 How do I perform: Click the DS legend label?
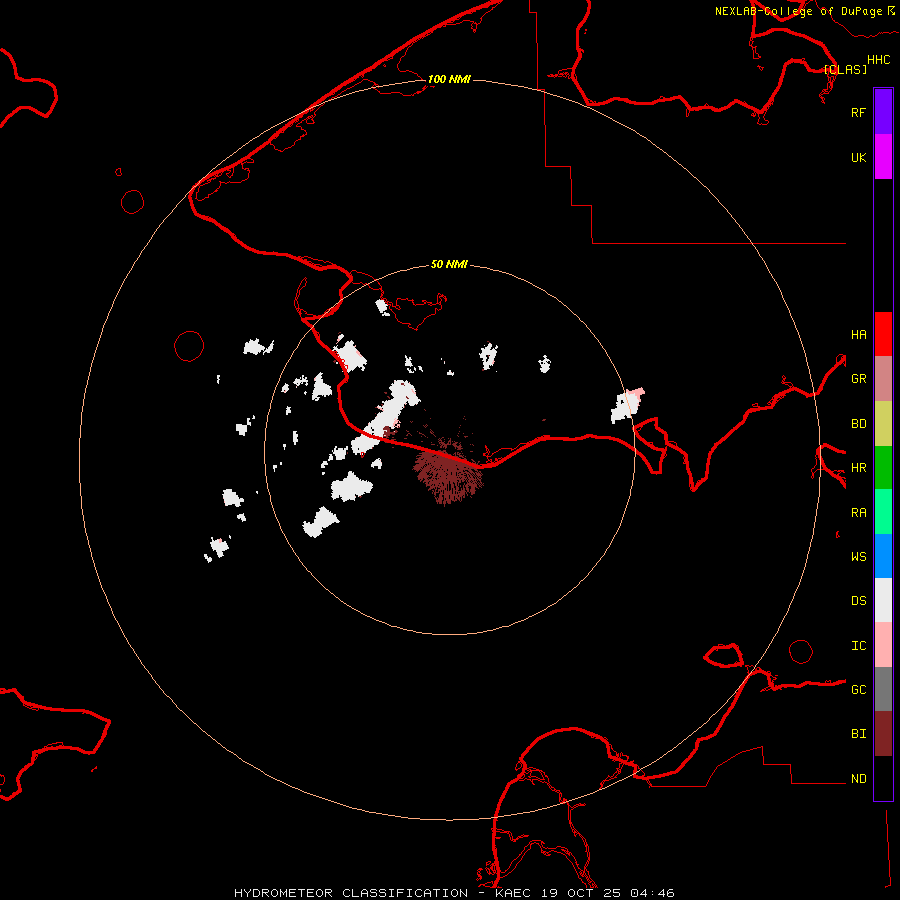point(858,600)
